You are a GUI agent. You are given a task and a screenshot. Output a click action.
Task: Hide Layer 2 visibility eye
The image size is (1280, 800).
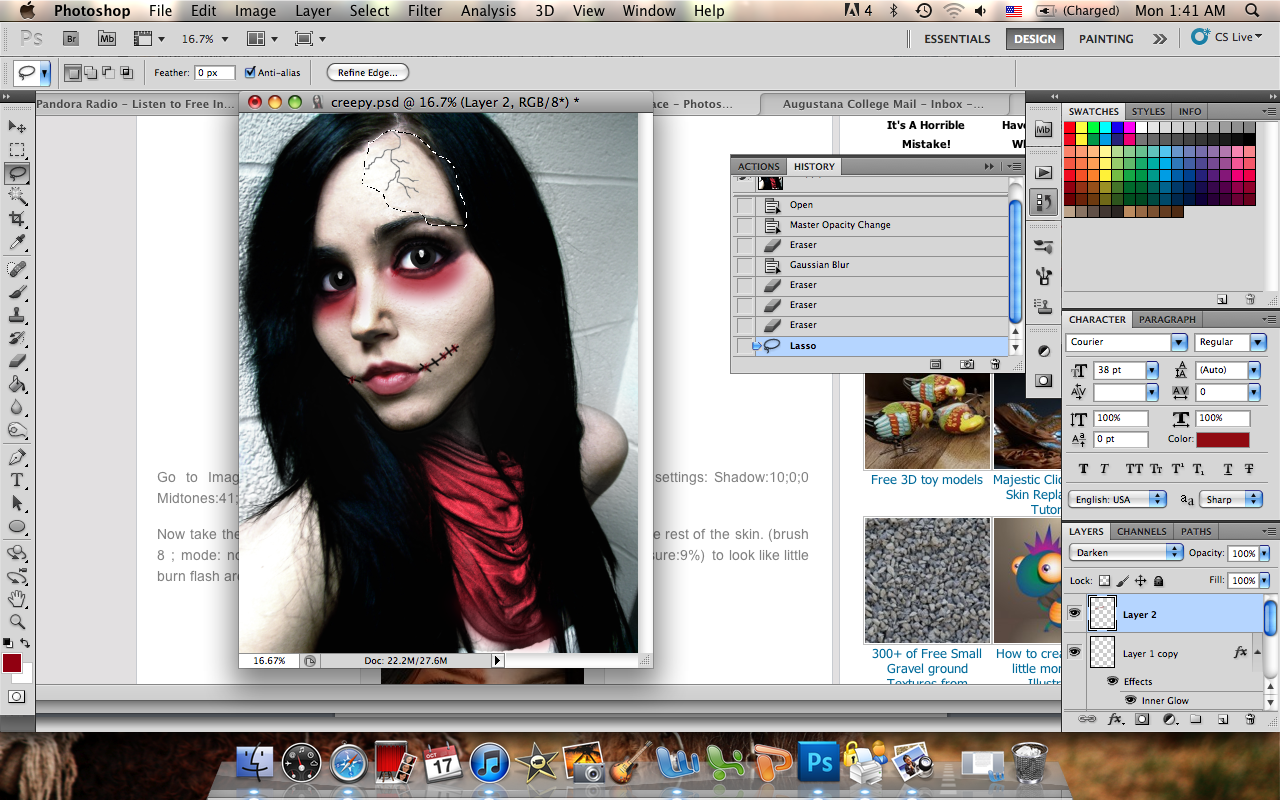click(1075, 614)
